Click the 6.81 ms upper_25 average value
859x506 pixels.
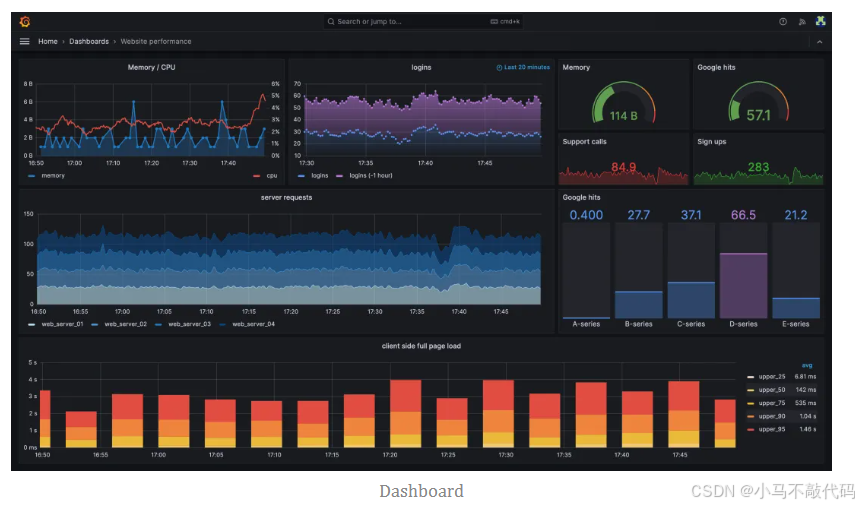click(x=805, y=377)
